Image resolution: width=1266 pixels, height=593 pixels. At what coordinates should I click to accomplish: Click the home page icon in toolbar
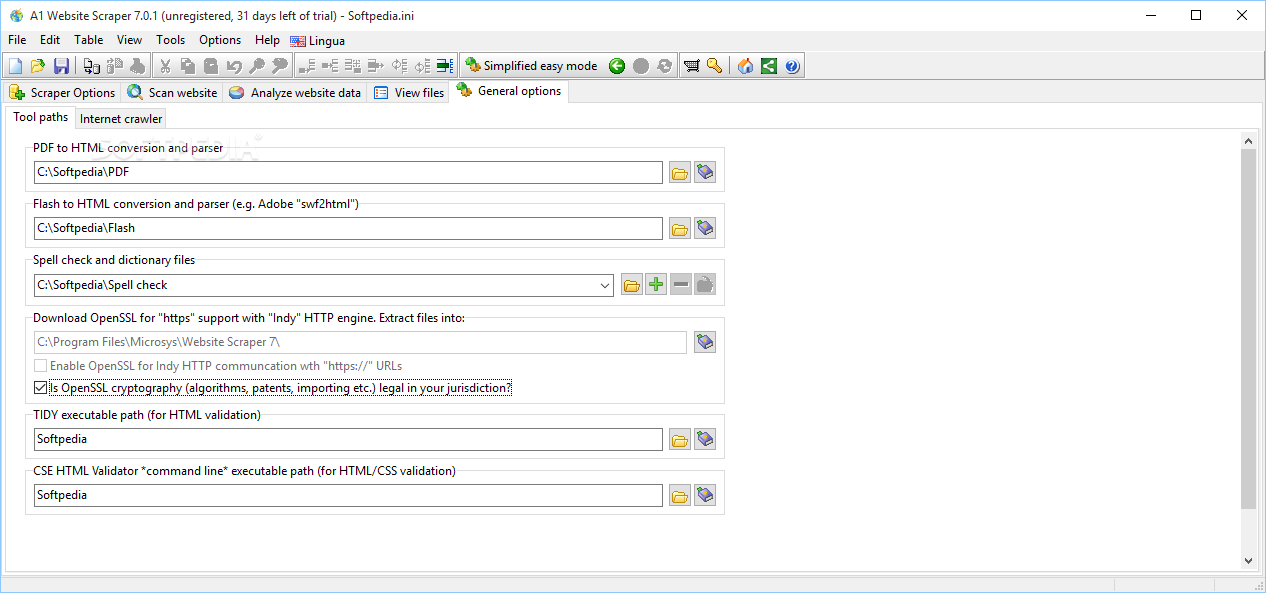tap(745, 66)
